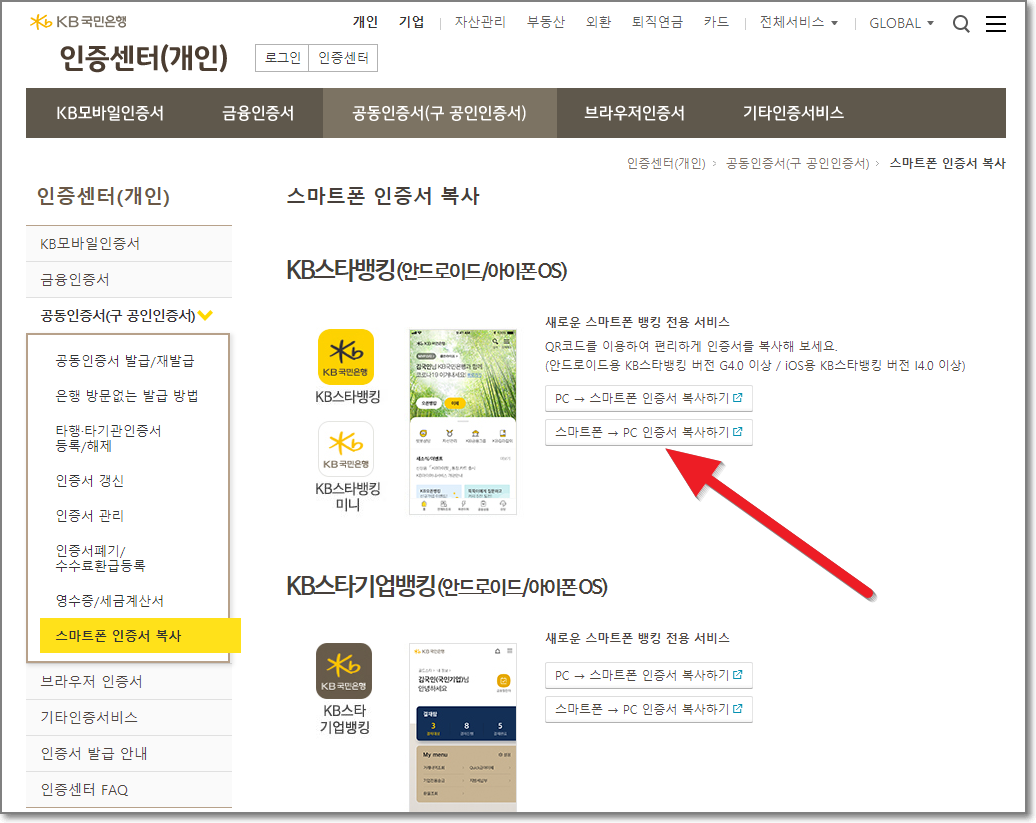This screenshot has height=823, width=1036.
Task: Click KB스타뱅킹 PC → 스마트폰 인증서 복사하기 button
Action: tap(648, 398)
